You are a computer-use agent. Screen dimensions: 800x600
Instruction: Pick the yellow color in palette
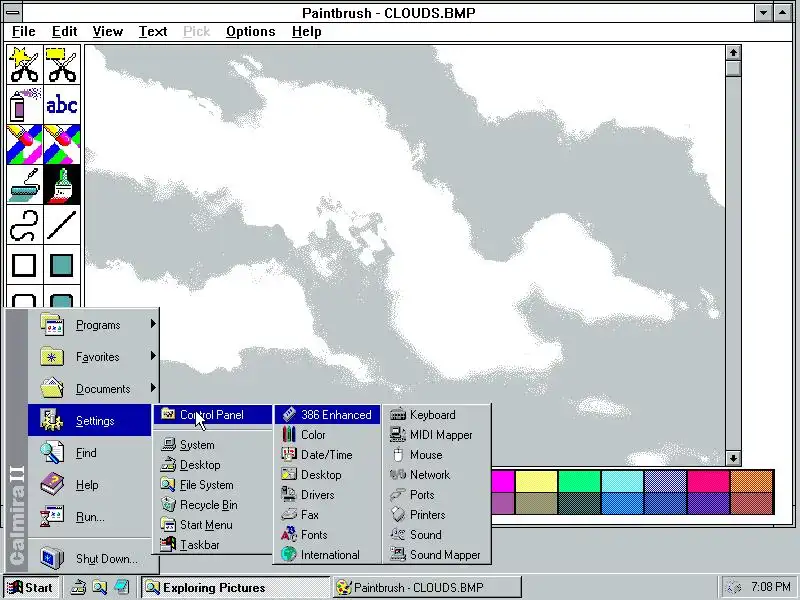coord(536,482)
